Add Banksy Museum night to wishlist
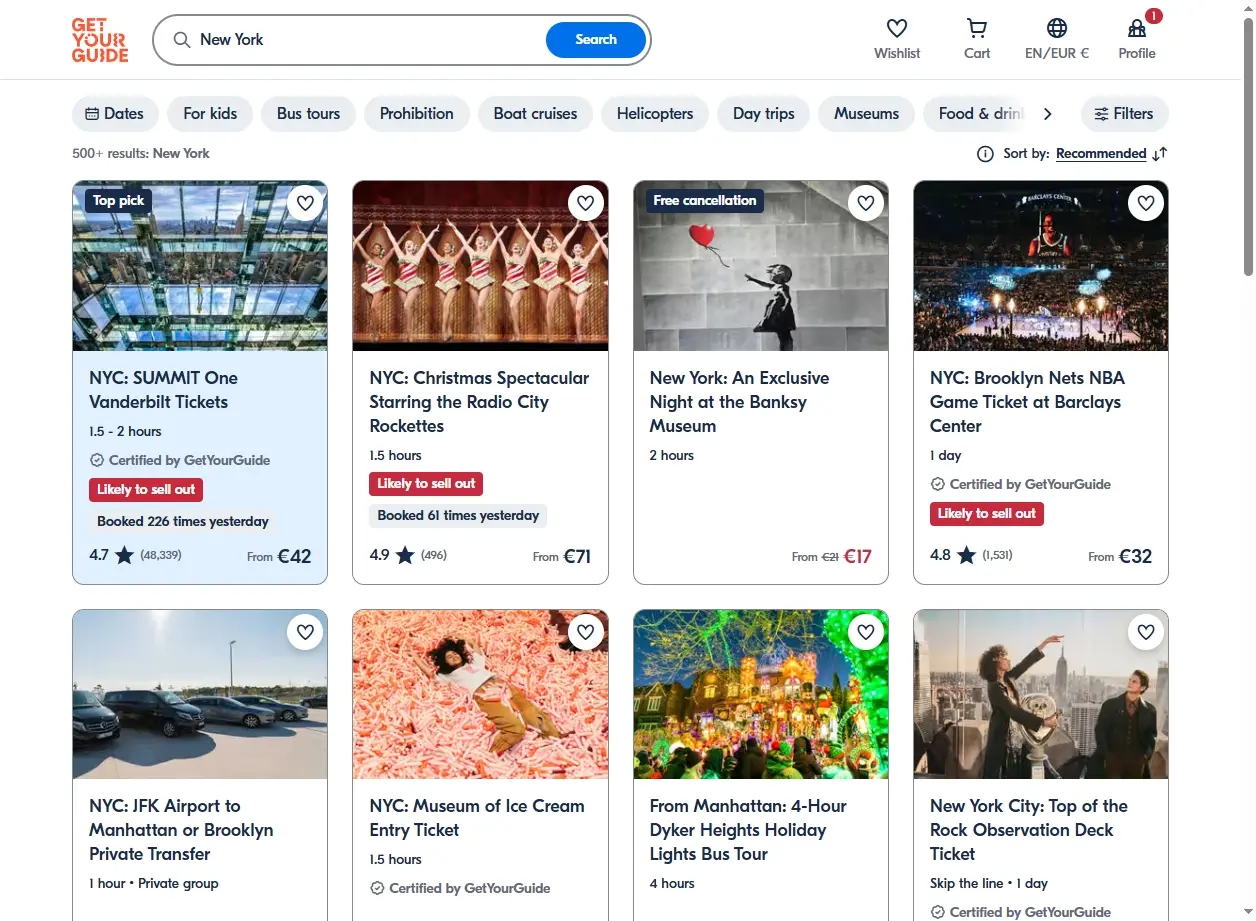Viewport: 1256px width, 921px height. [866, 203]
